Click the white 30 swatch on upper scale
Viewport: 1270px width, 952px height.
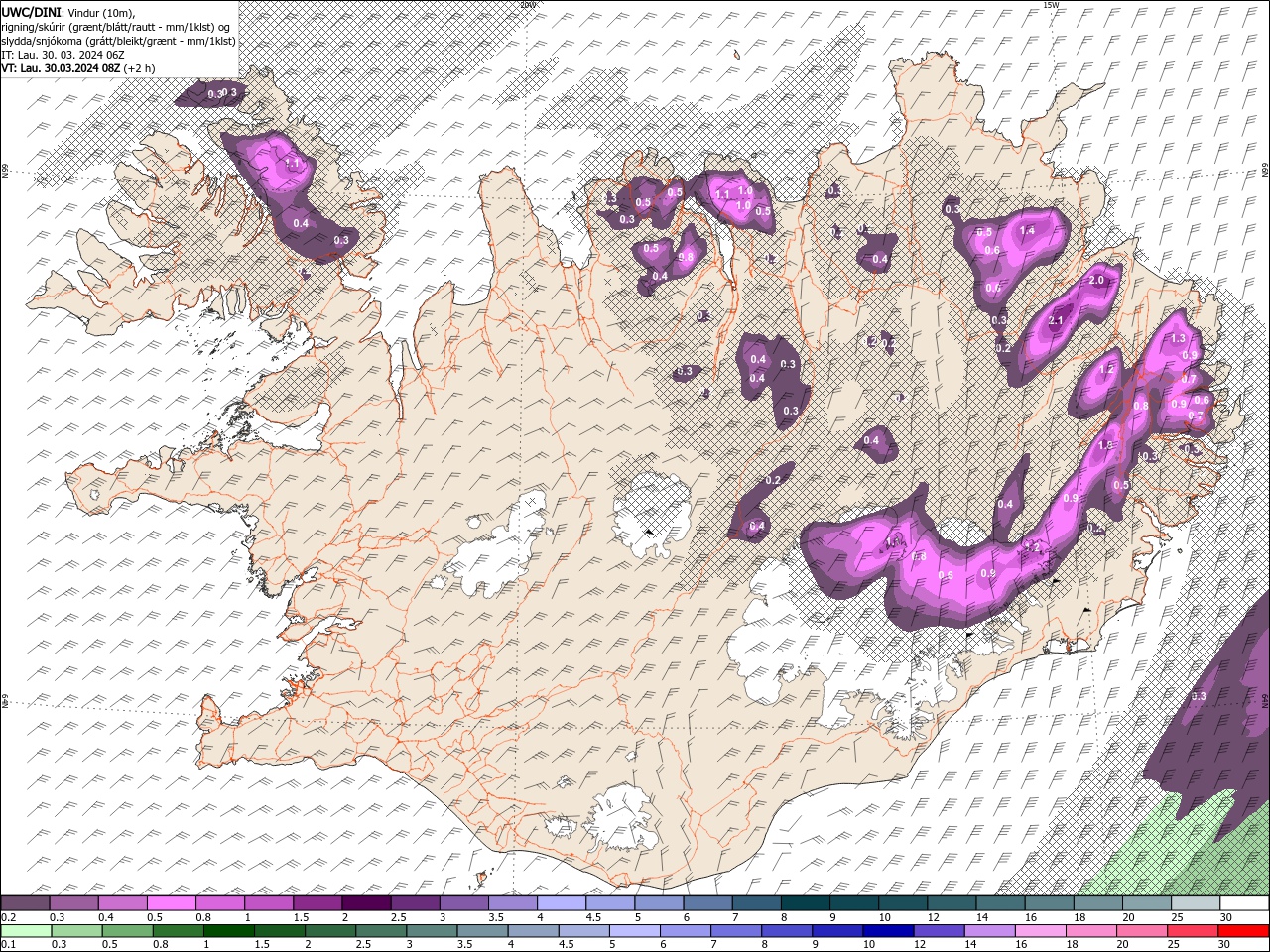(x=1245, y=903)
